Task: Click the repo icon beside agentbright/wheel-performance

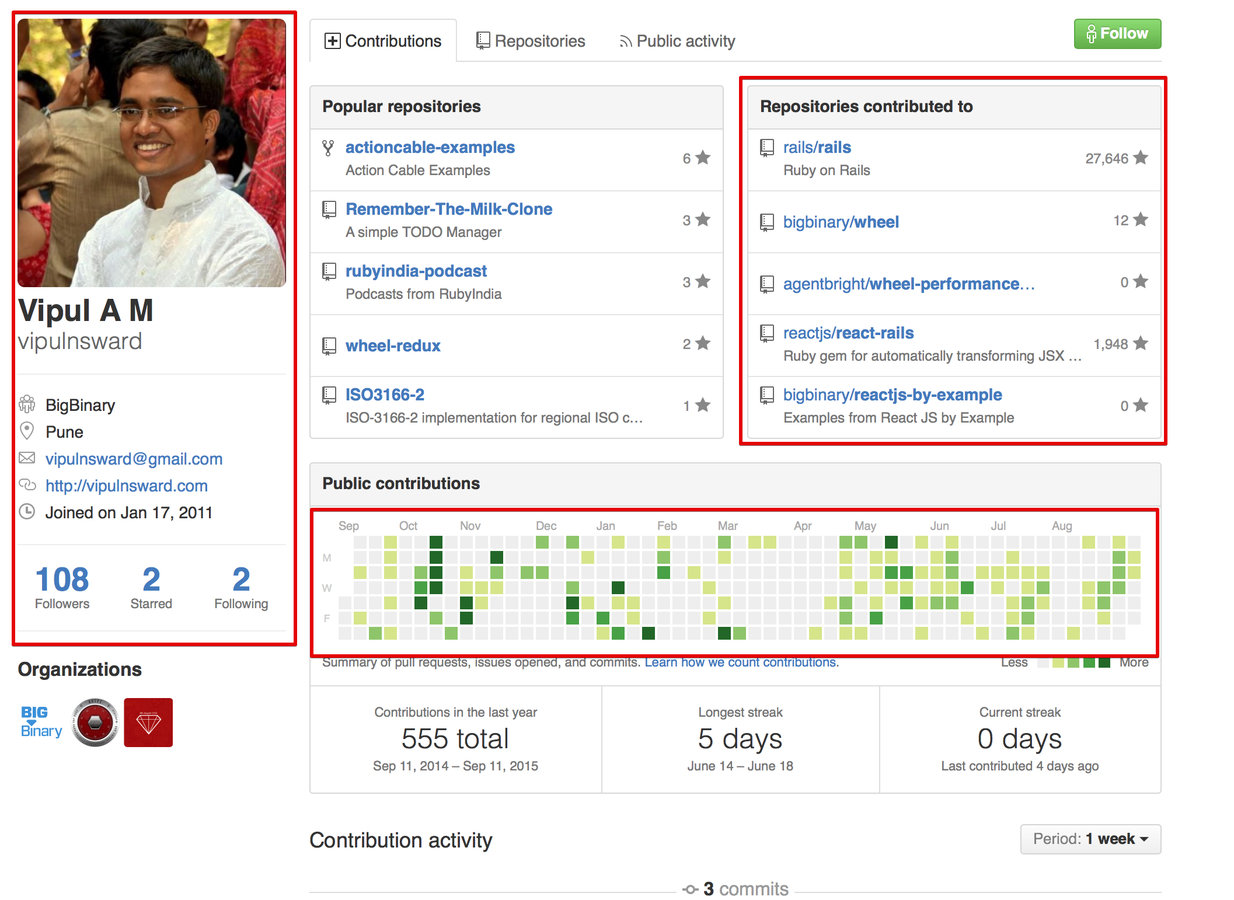Action: (x=767, y=284)
